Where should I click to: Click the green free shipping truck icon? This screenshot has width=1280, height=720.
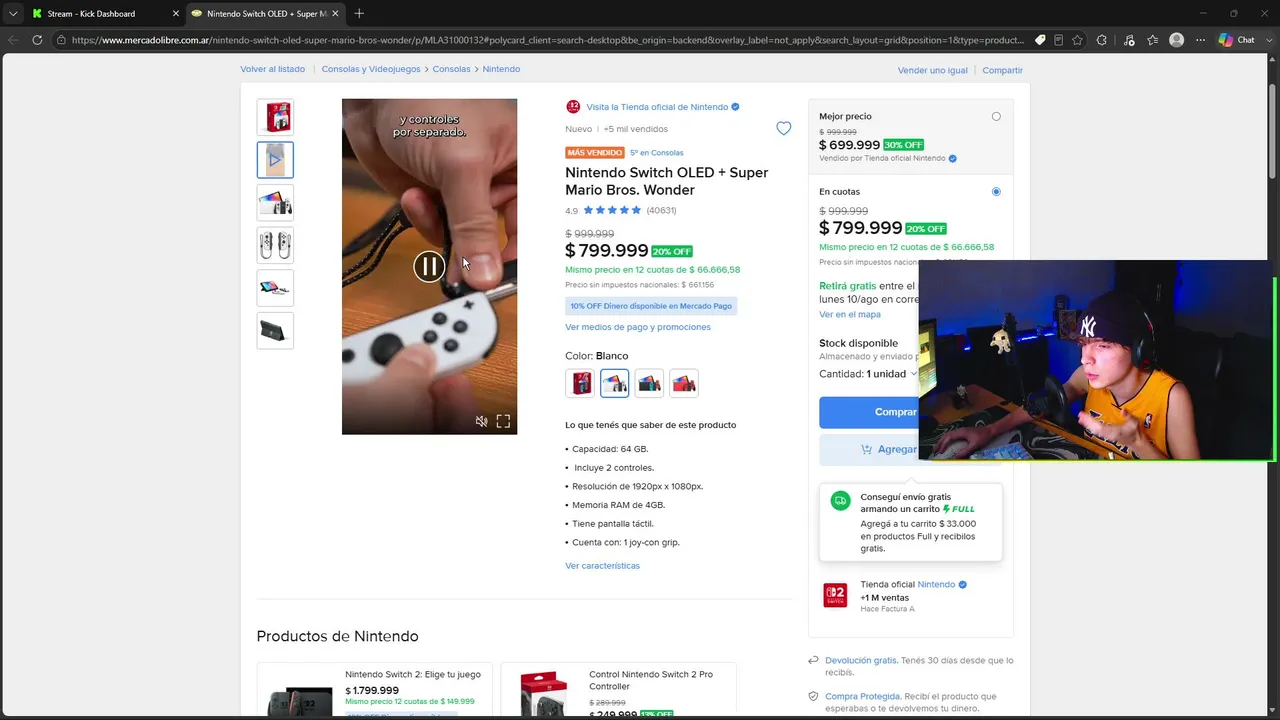(840, 500)
